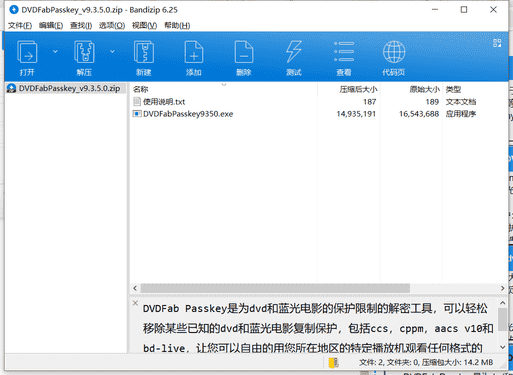Click the sort indicator arrow above 名称 column

(x=224, y=85)
